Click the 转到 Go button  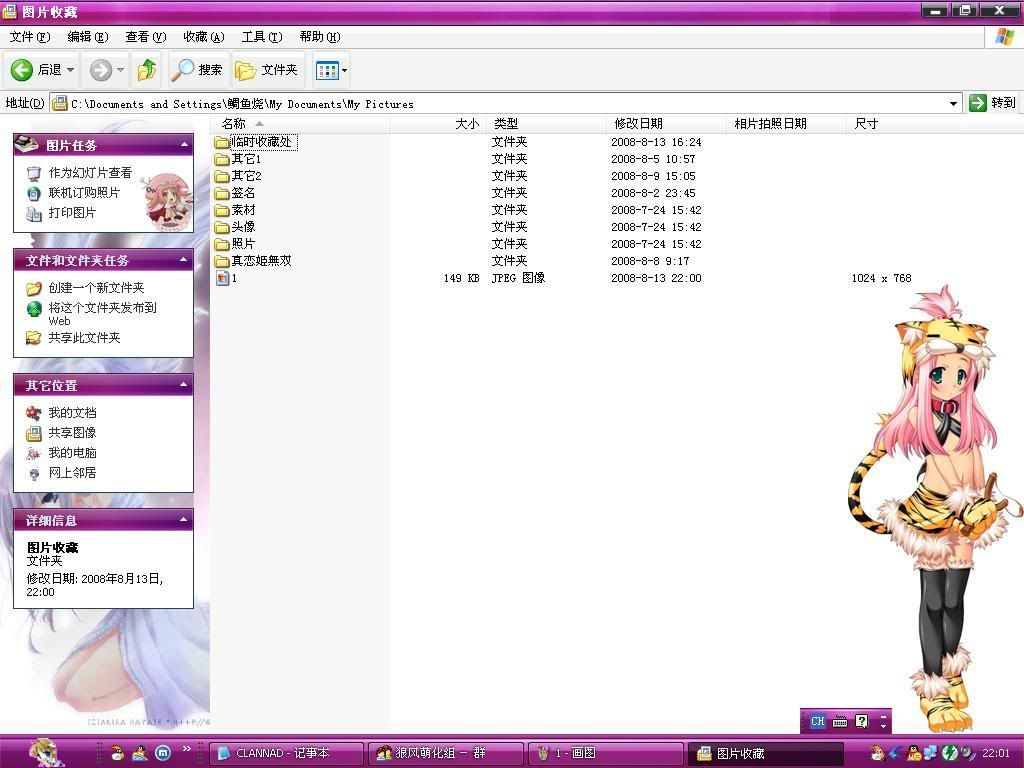point(993,103)
